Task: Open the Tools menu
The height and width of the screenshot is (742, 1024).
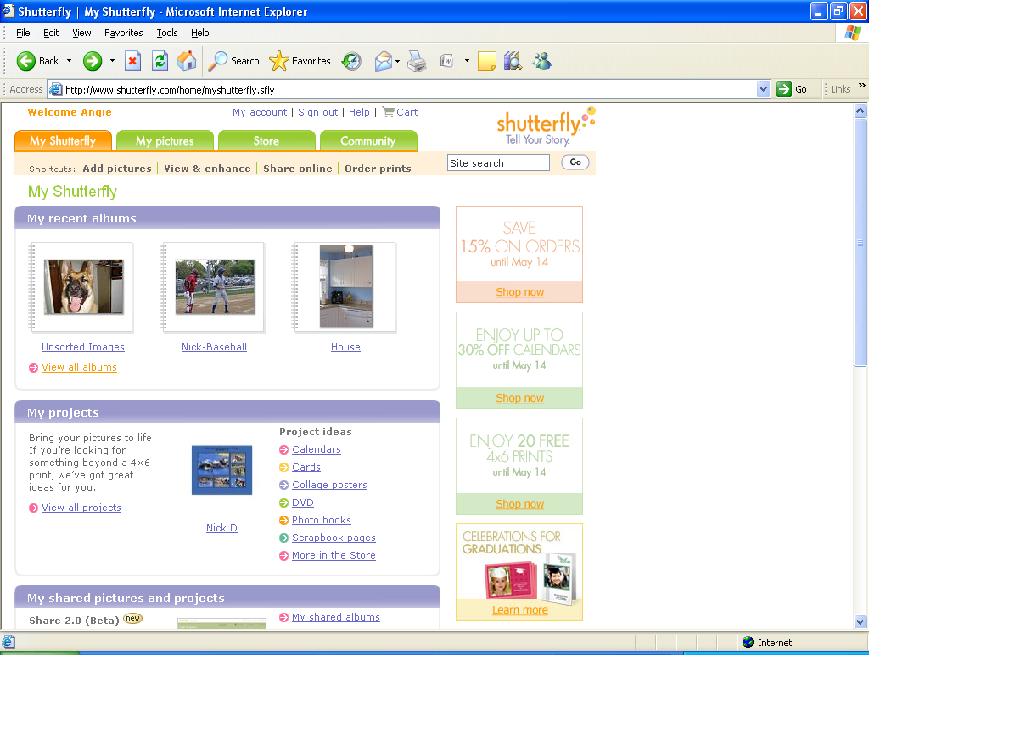Action: [x=166, y=33]
